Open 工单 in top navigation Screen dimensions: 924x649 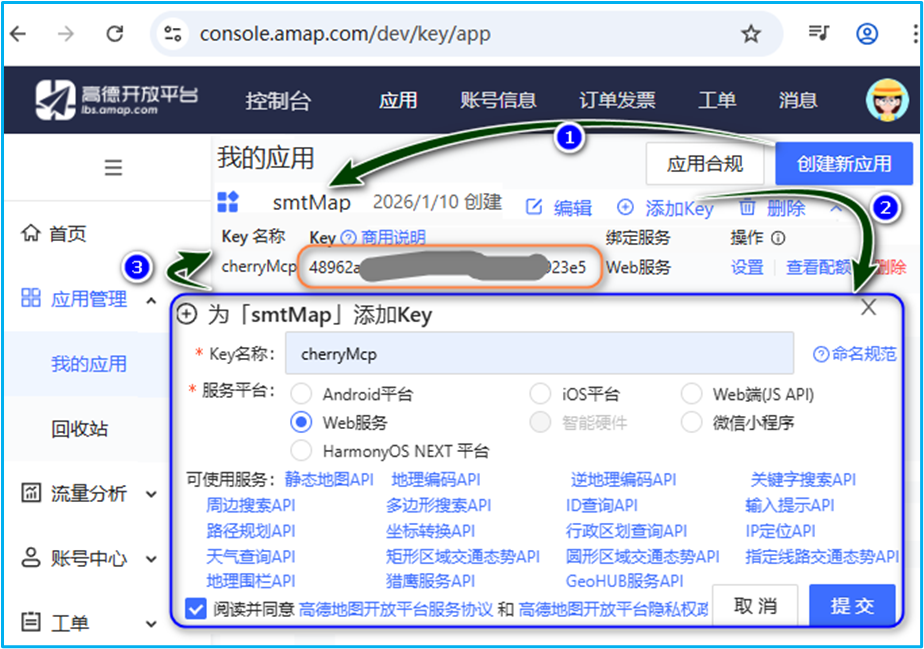tap(717, 100)
